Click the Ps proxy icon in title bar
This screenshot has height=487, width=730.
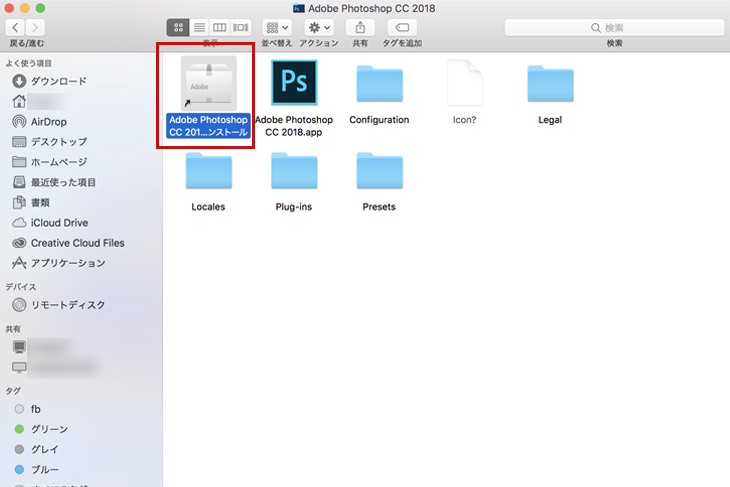point(298,8)
